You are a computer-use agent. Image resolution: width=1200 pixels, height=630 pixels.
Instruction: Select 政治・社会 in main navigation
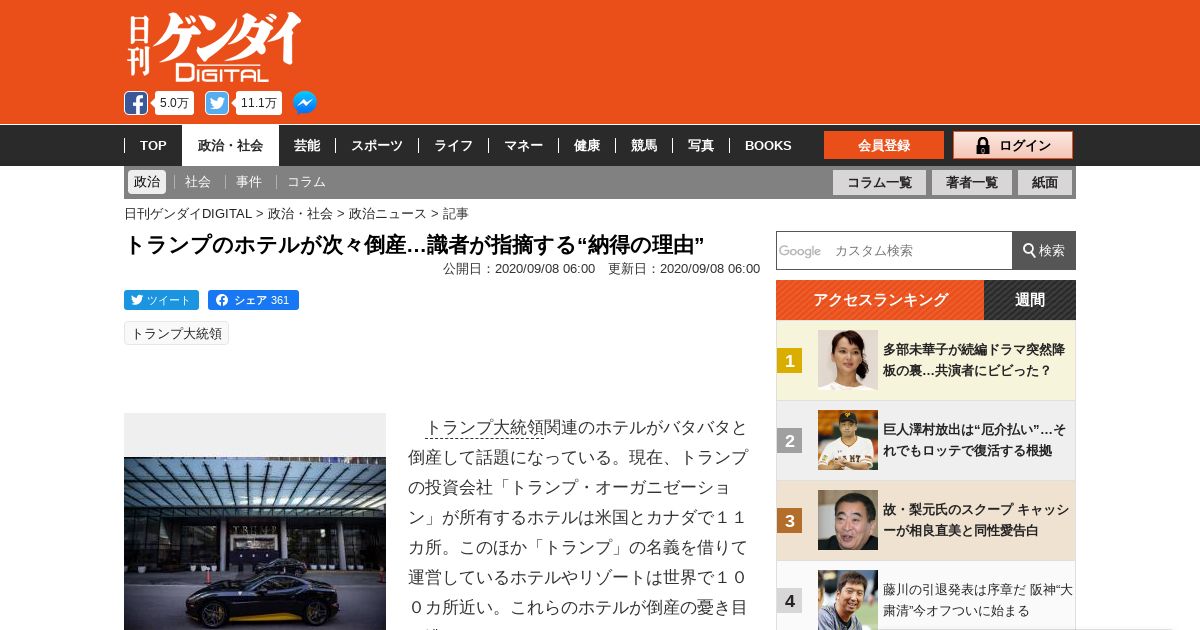pos(230,145)
